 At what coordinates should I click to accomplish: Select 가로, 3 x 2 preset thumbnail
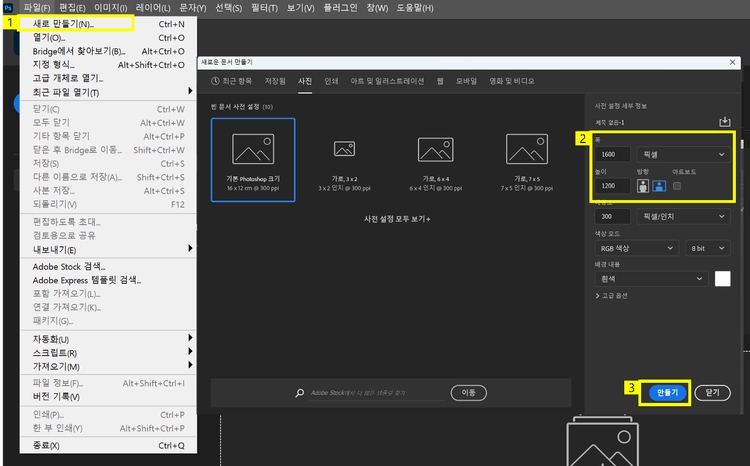344,160
